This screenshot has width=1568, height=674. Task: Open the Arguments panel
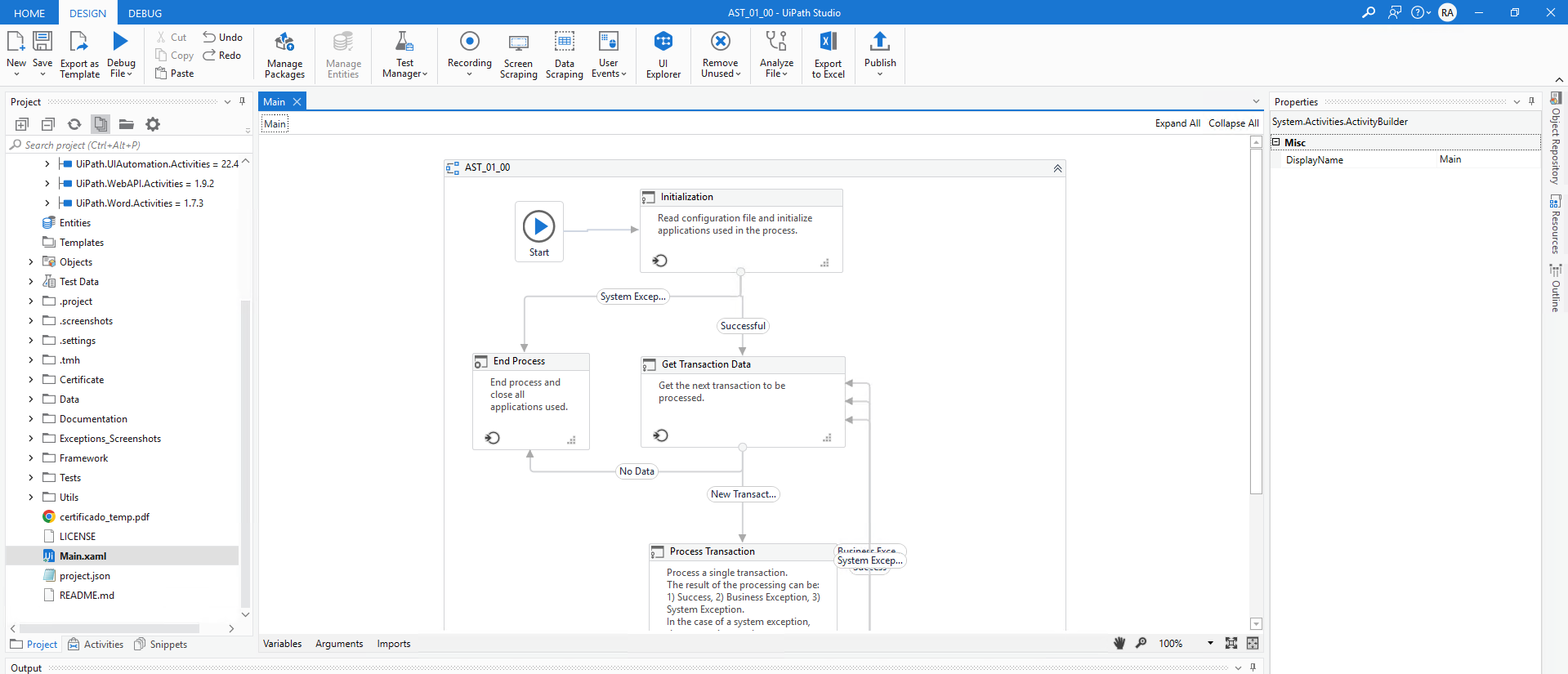click(x=339, y=644)
